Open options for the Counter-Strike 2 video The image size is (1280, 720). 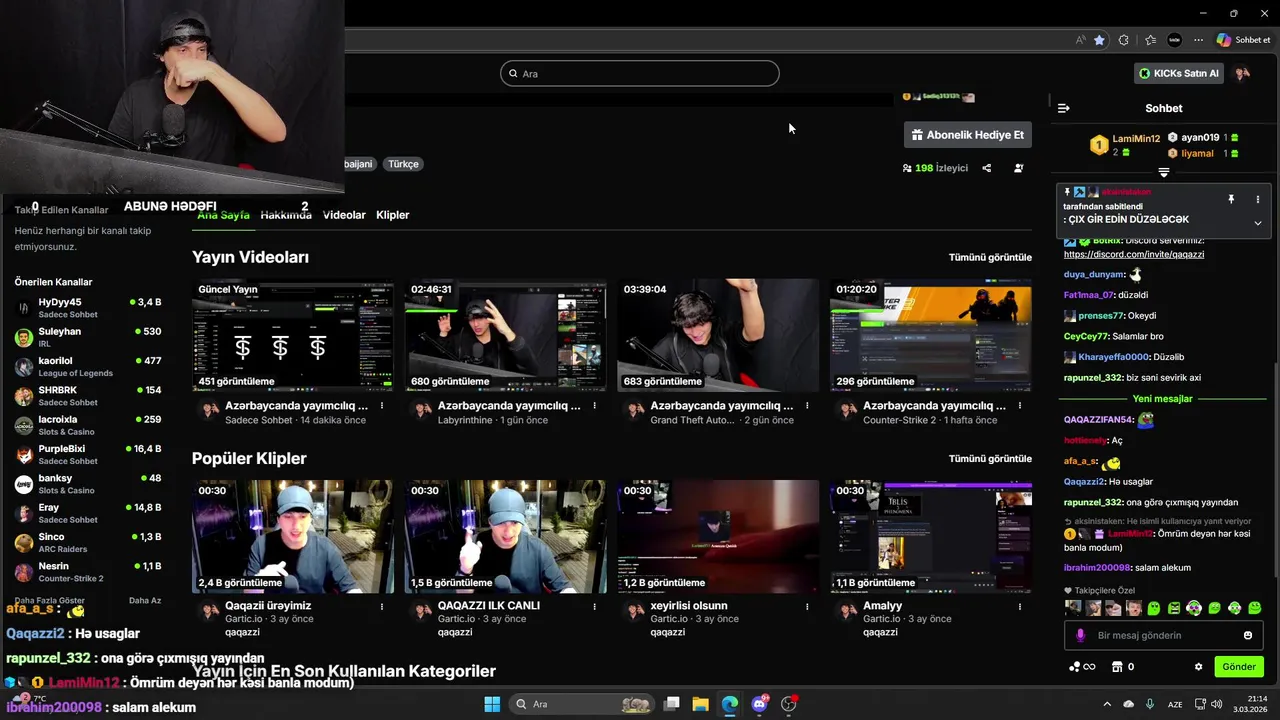pos(1020,406)
